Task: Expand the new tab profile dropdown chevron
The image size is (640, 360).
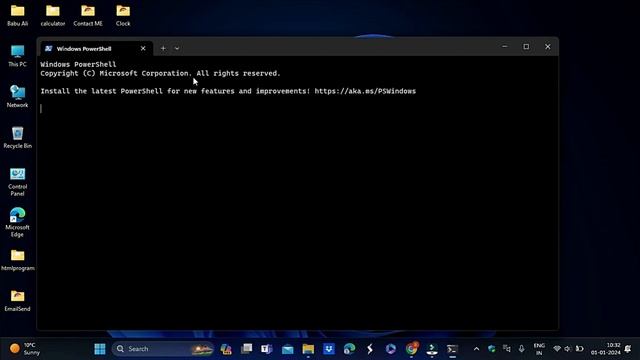Action: (177, 48)
